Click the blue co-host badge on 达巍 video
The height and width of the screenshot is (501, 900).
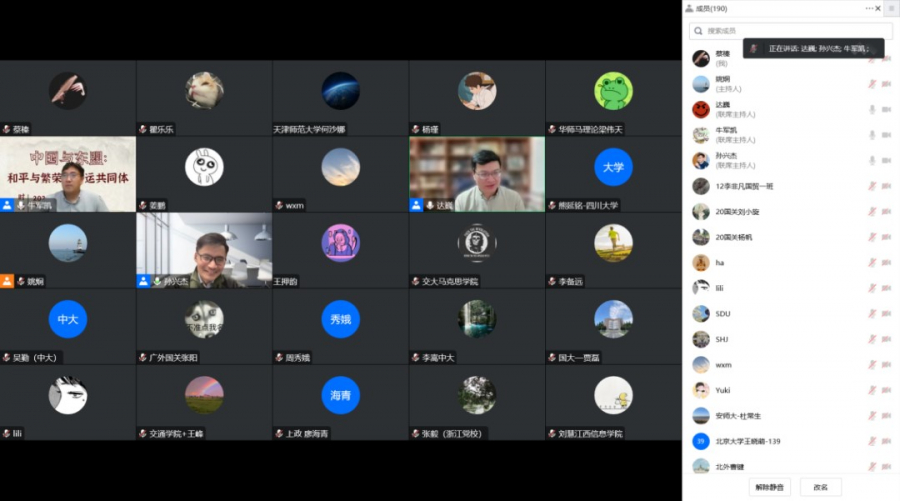[x=416, y=205]
